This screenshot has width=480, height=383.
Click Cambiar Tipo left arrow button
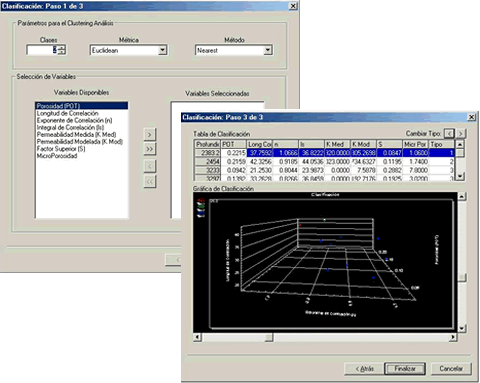coord(449,134)
